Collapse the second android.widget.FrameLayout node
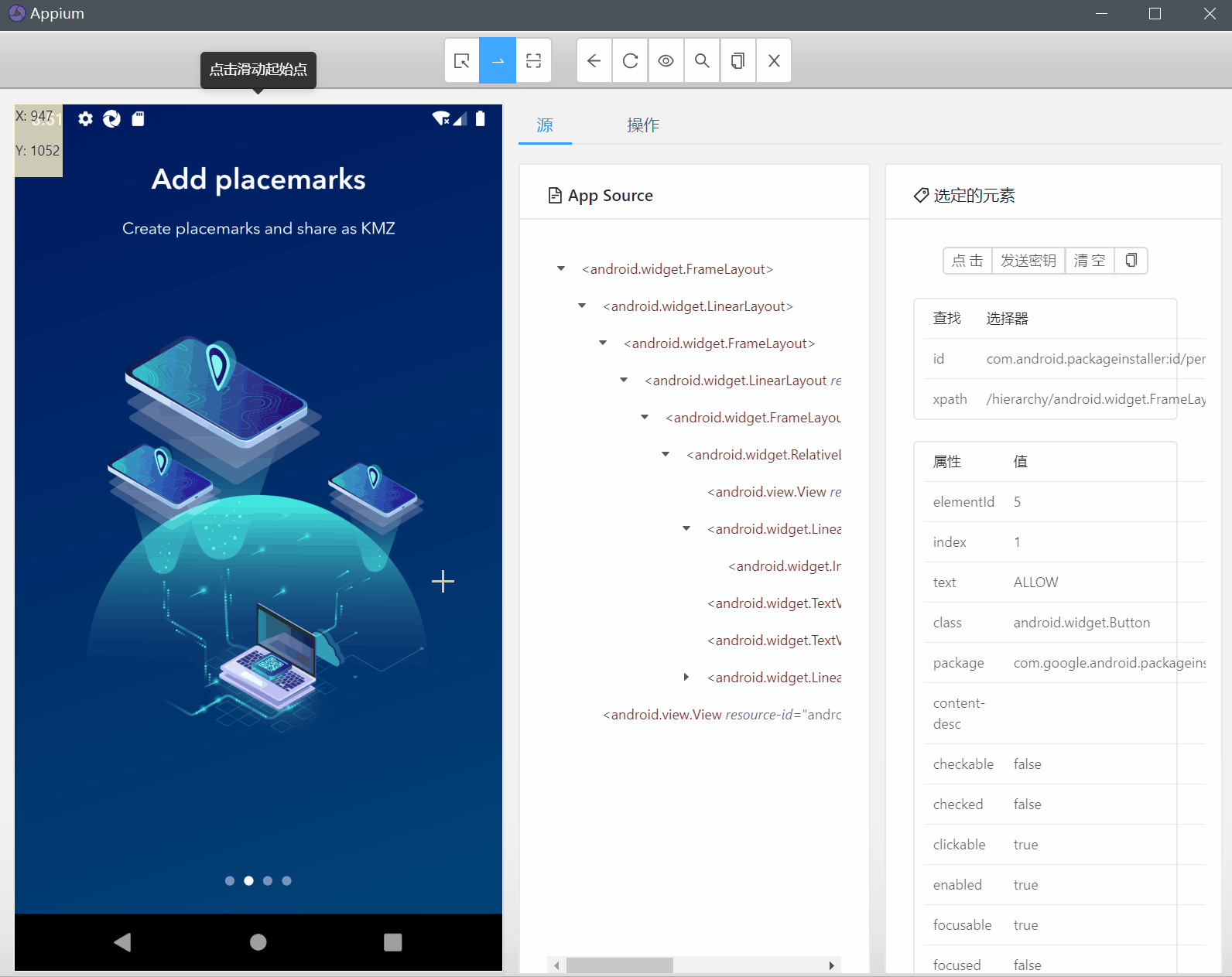Image resolution: width=1232 pixels, height=977 pixels. pos(603,343)
